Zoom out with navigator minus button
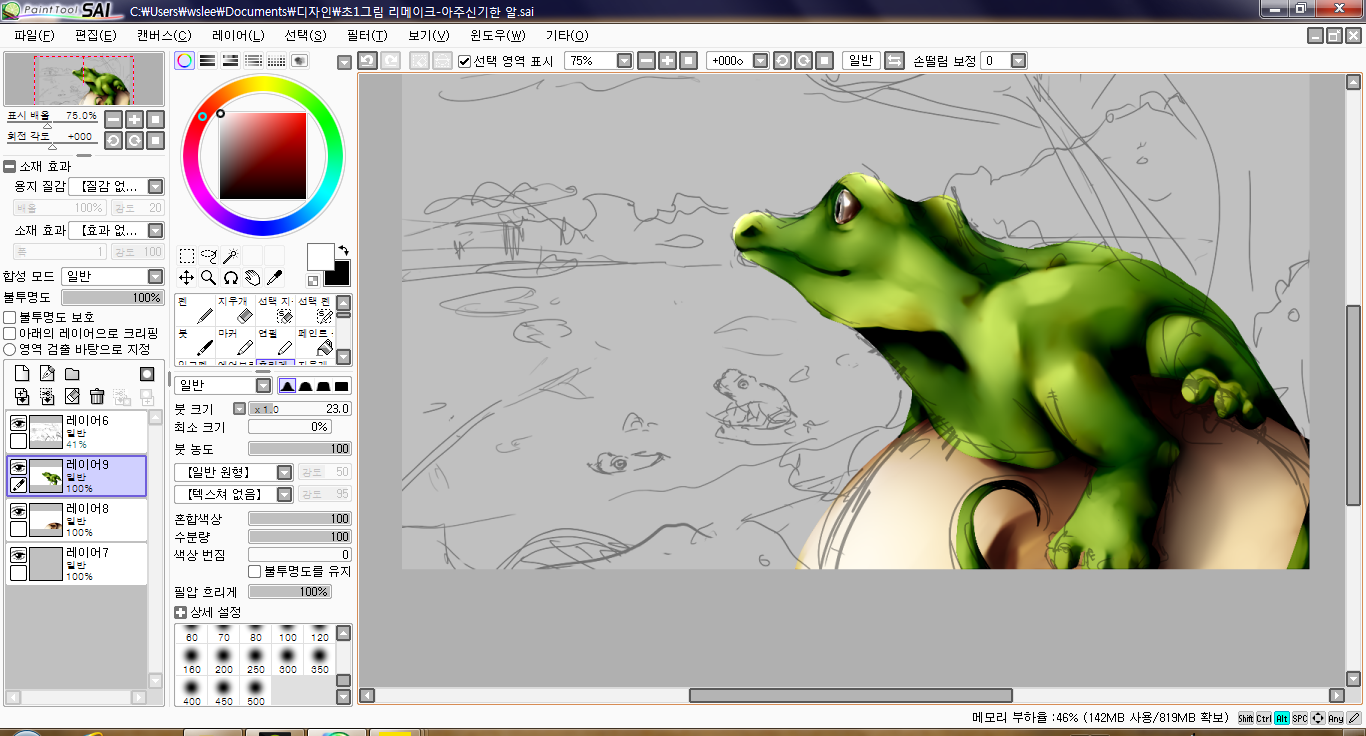Screen dimensions: 1366x736 tap(114, 119)
